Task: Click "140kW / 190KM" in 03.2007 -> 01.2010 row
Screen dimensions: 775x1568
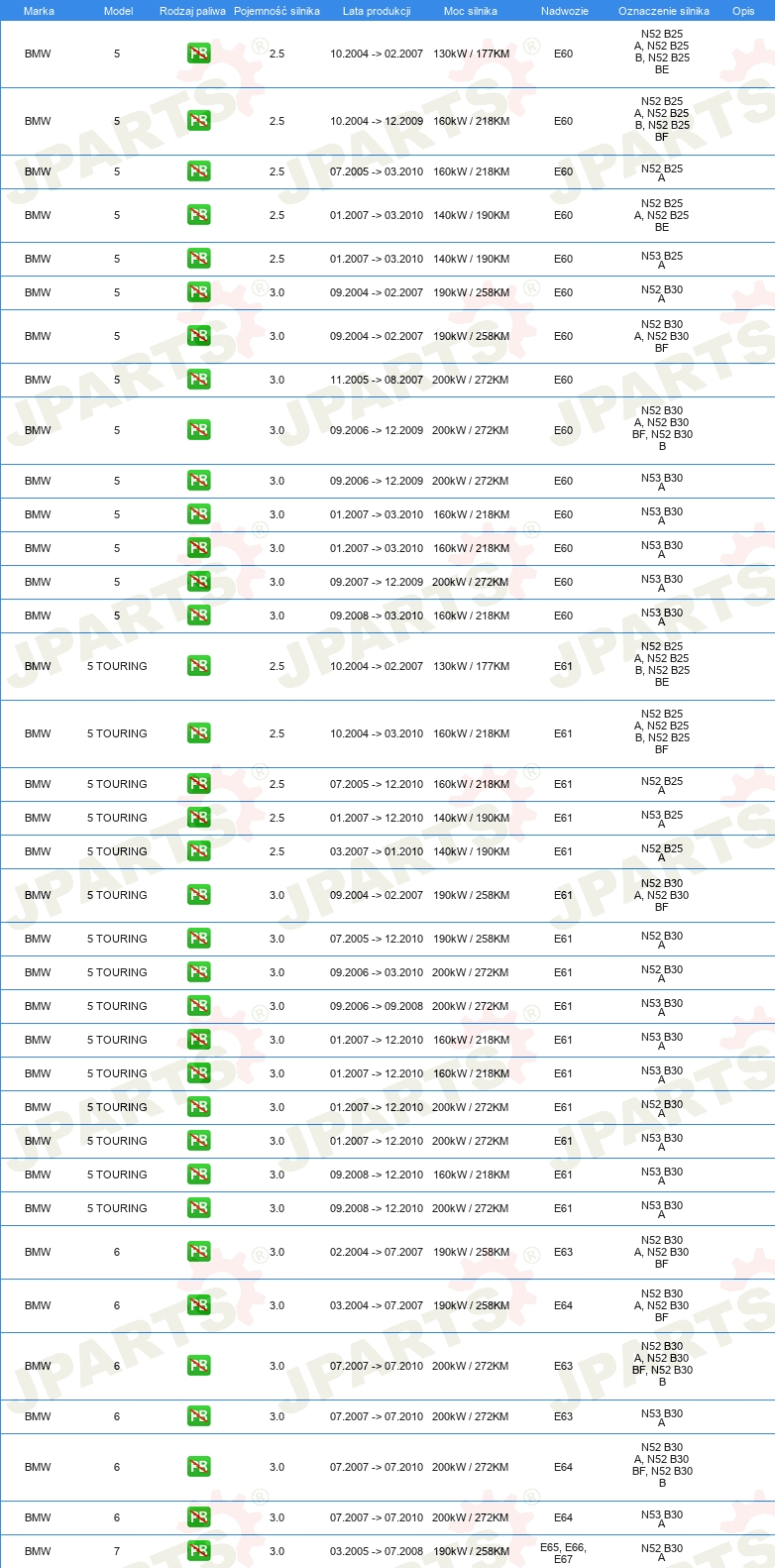Action: (471, 851)
